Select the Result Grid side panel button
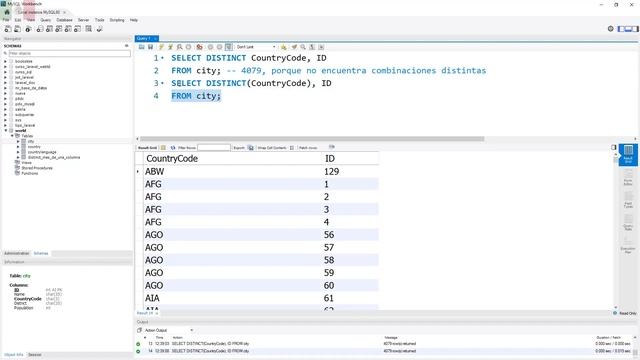 628,154
